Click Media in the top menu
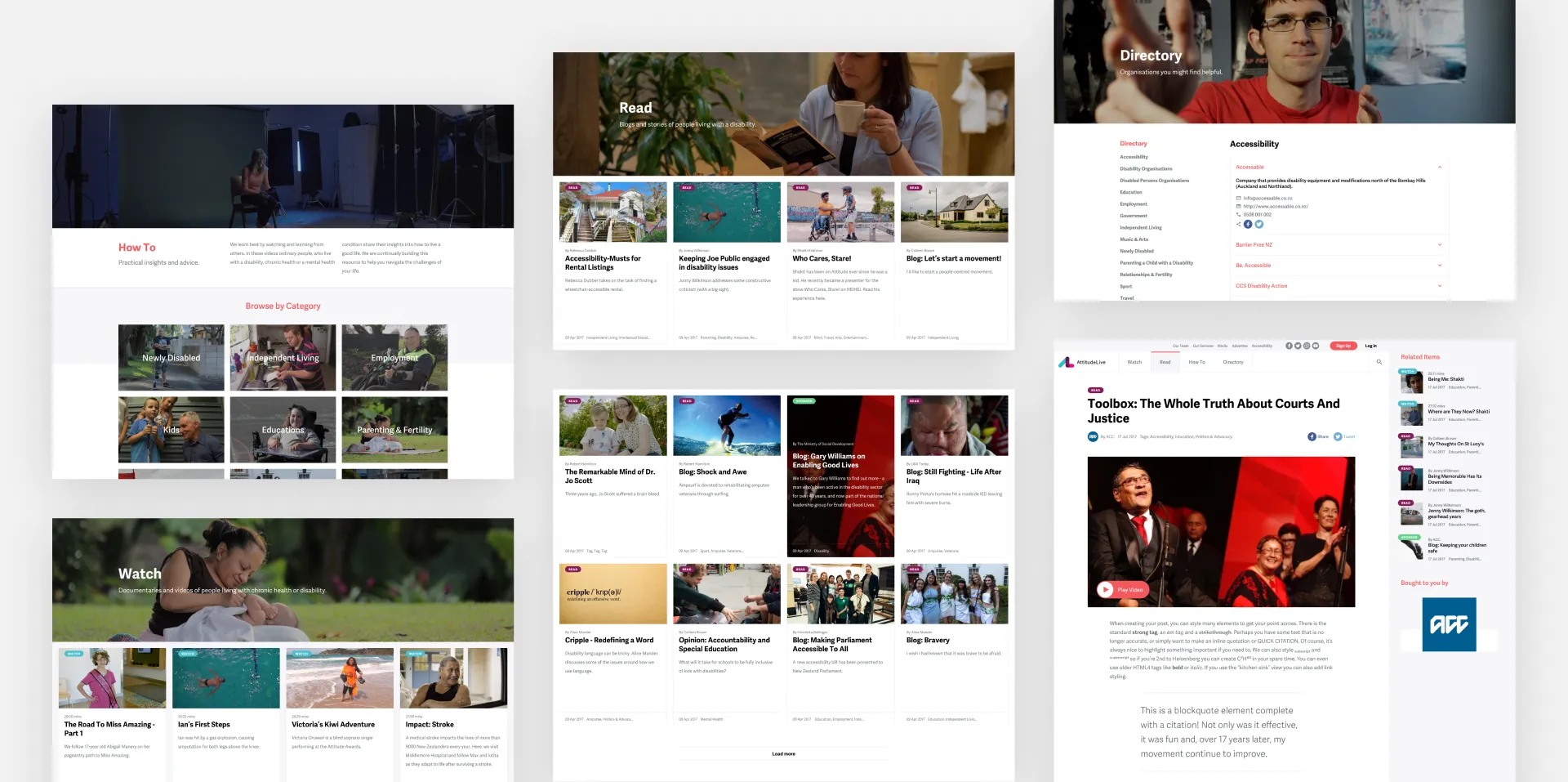1568x782 pixels. tap(1223, 346)
